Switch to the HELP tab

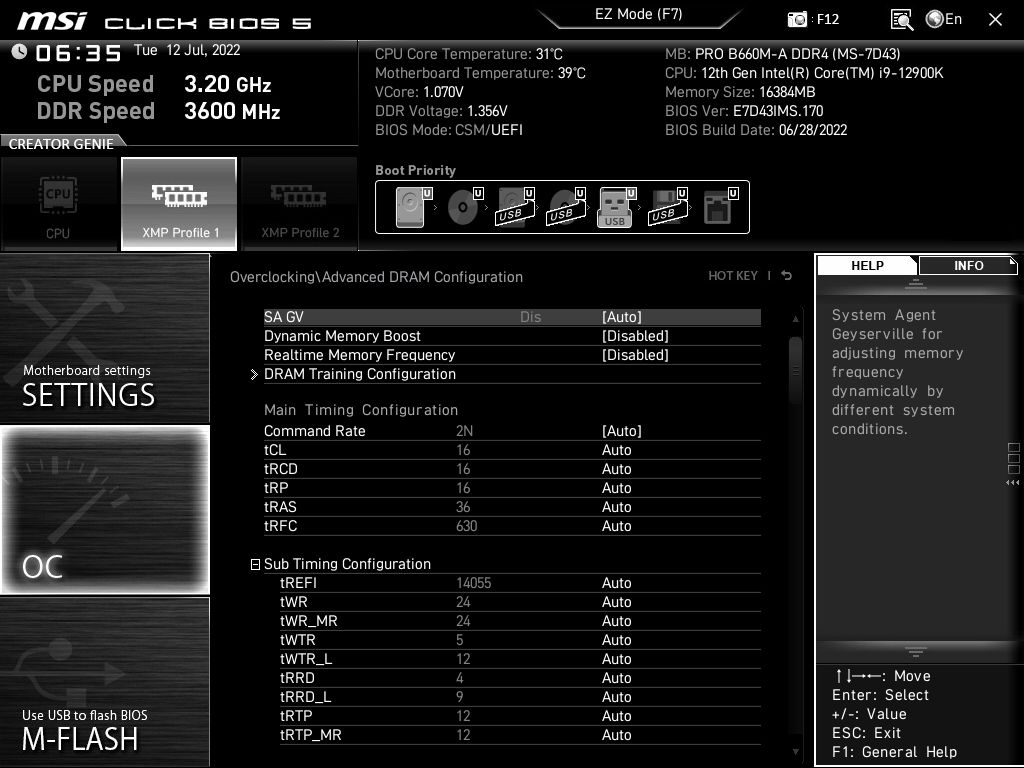click(867, 265)
